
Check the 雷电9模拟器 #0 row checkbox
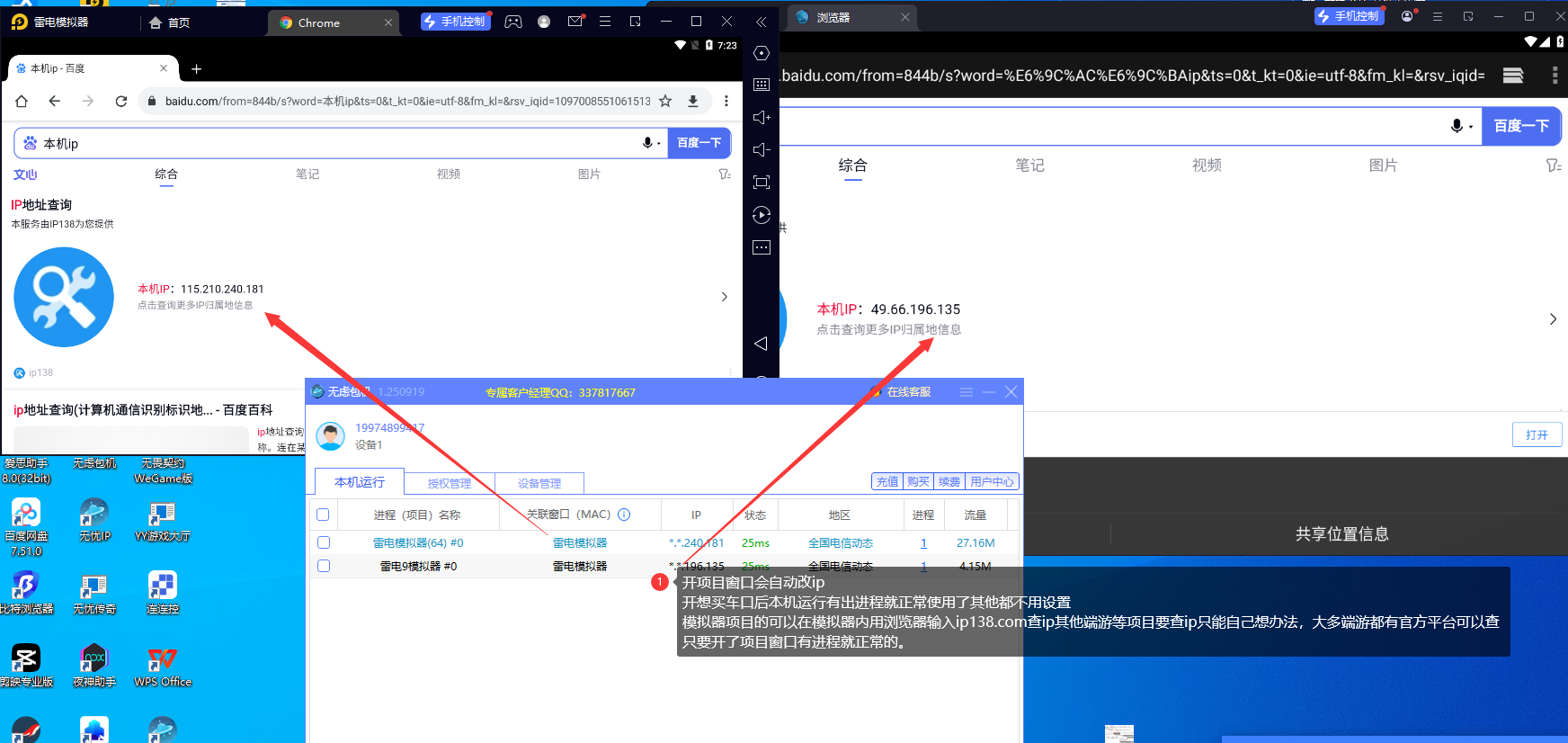(x=324, y=566)
